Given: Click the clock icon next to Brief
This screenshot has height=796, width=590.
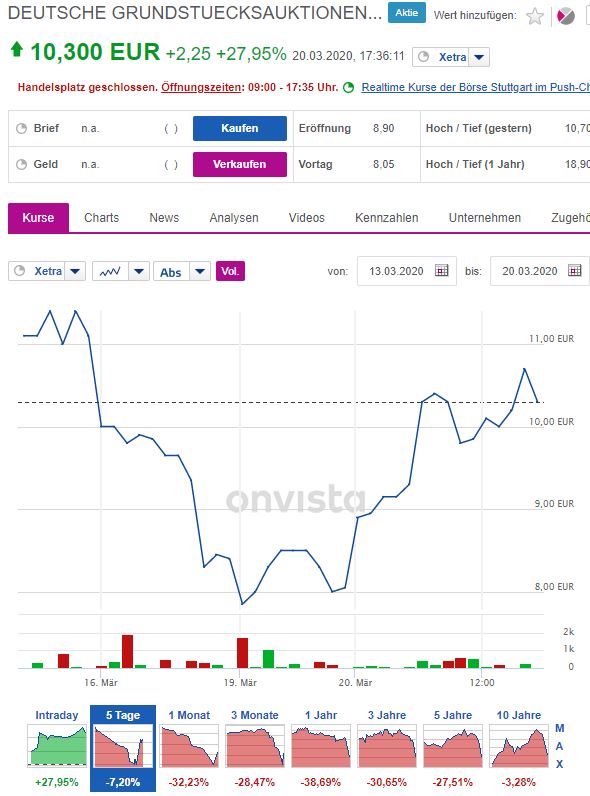Looking at the screenshot, I should coord(21,128).
